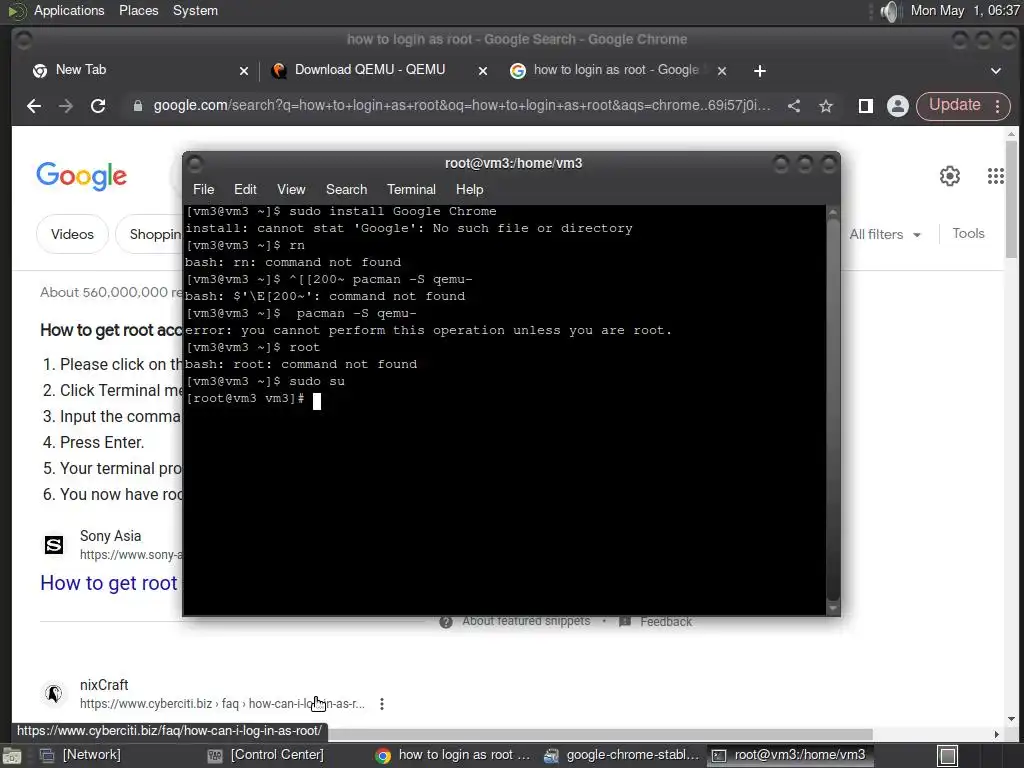Open a new Chrome tab with plus
Viewport: 1024px width, 768px height.
(760, 71)
